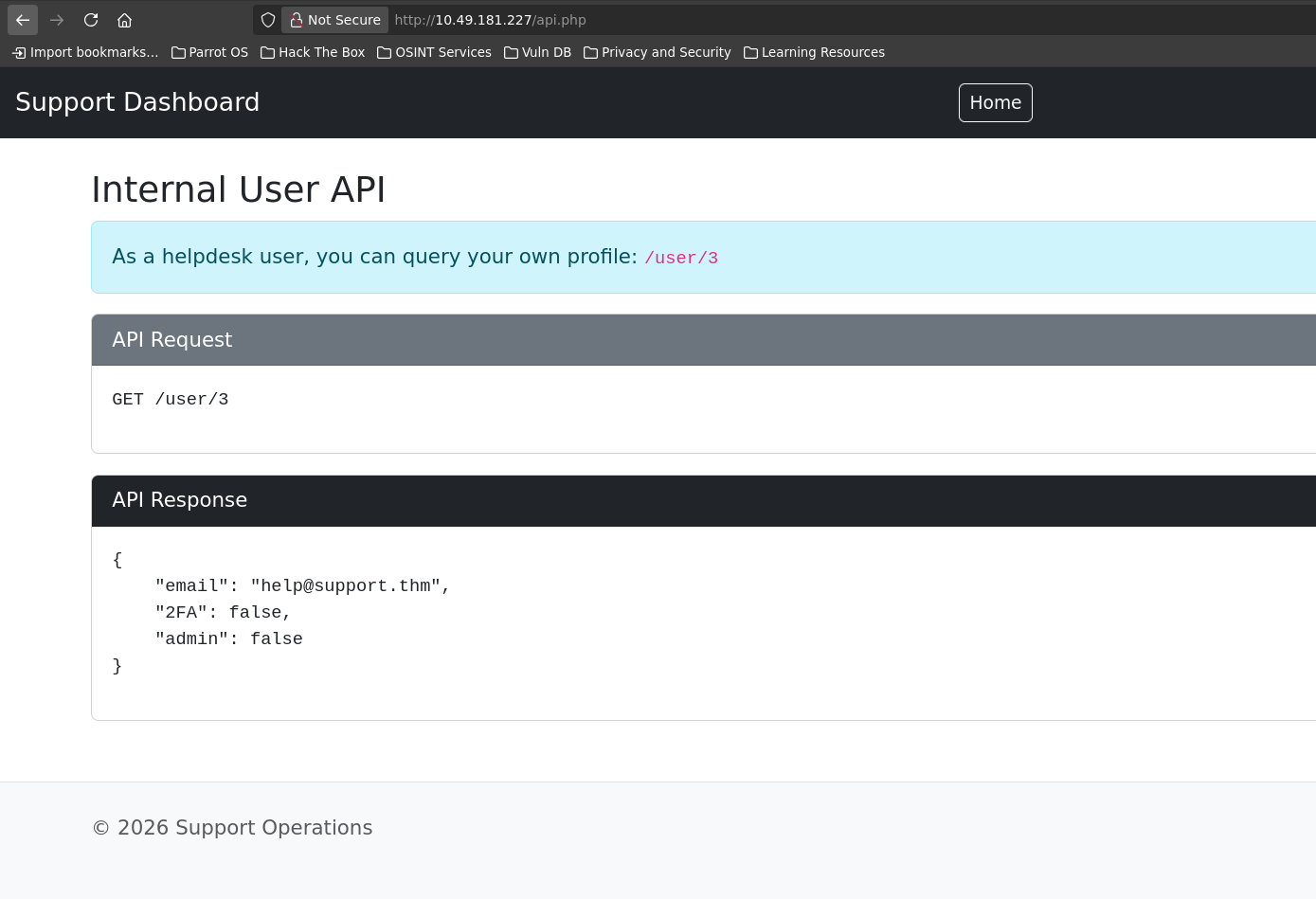
Task: Expand the OSINT Services bookmarks folder
Action: point(434,52)
